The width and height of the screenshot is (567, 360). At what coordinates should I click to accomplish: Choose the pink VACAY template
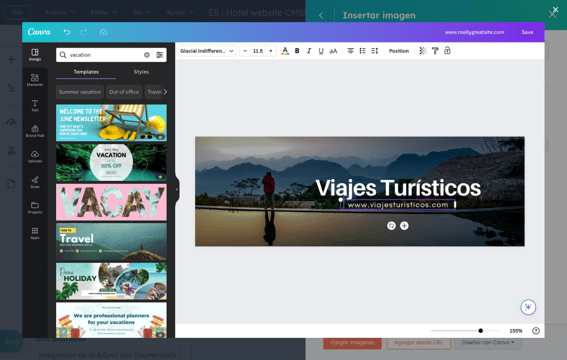point(111,202)
